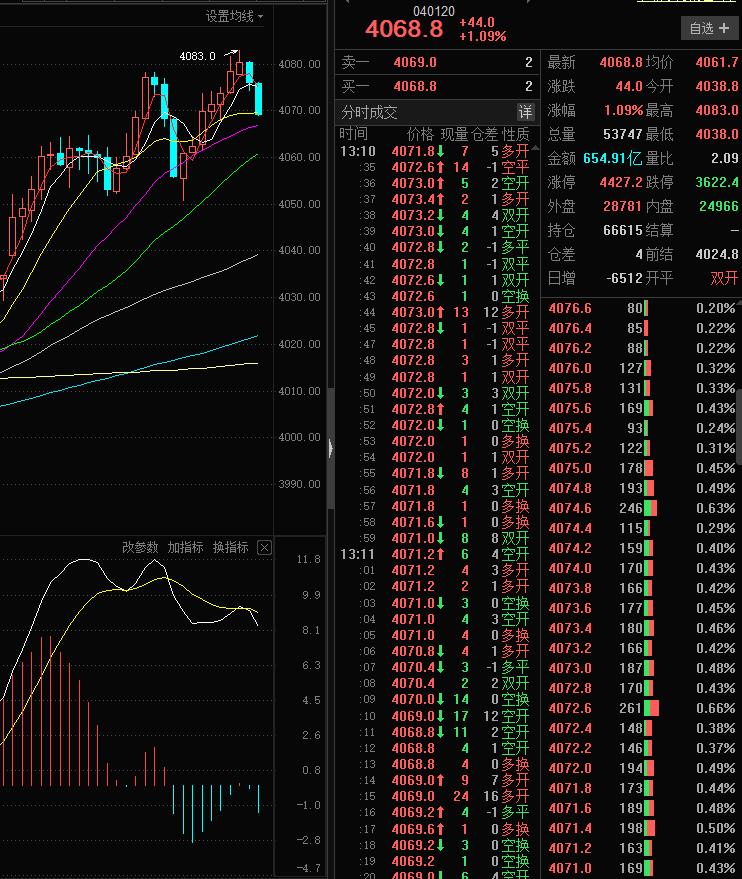The image size is (742, 879).
Task: Select the 13:11 trade row at 4071.2
Action: pos(435,554)
